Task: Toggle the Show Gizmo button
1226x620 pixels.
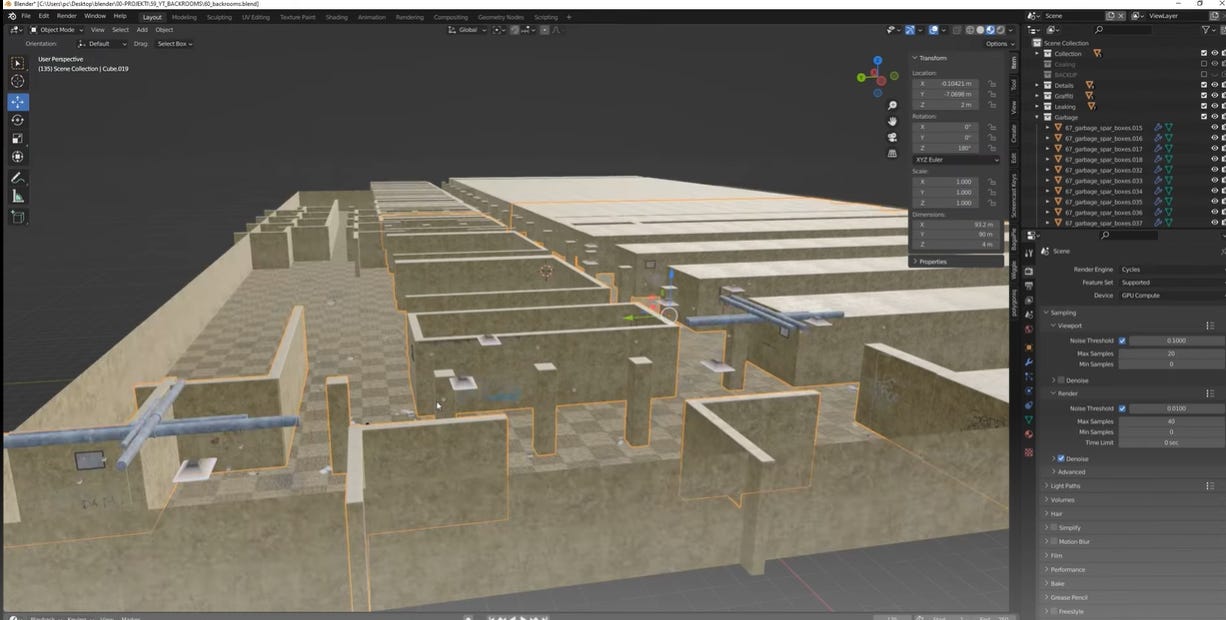Action: (910, 30)
